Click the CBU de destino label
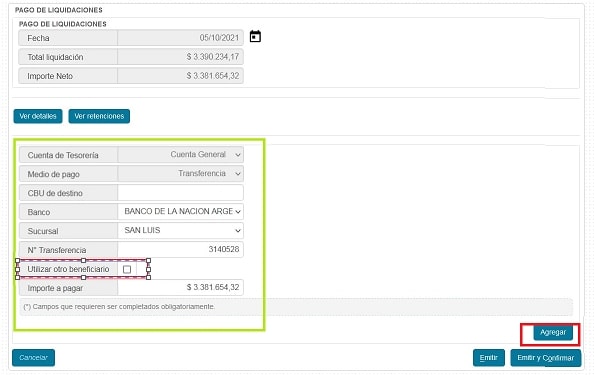 click(55, 193)
